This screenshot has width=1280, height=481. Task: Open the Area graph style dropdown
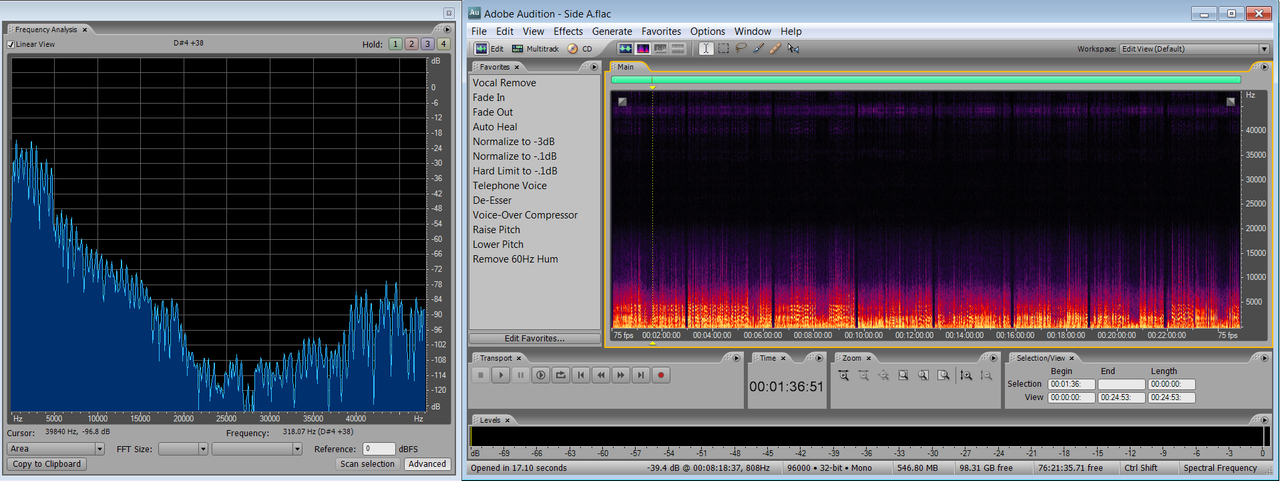pos(57,449)
